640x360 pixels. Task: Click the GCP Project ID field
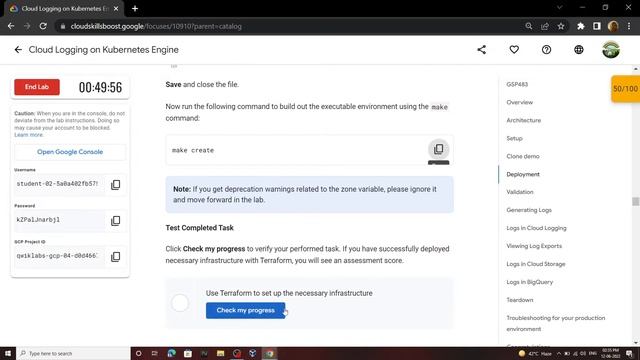[x=60, y=256]
